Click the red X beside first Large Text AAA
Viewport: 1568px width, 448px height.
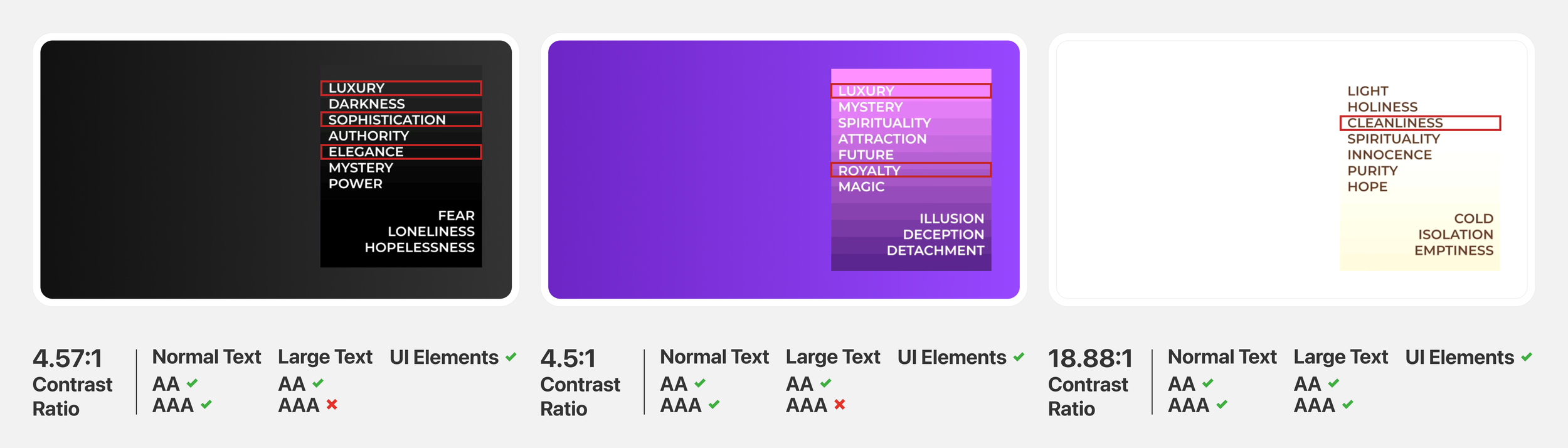pyautogui.click(x=332, y=405)
